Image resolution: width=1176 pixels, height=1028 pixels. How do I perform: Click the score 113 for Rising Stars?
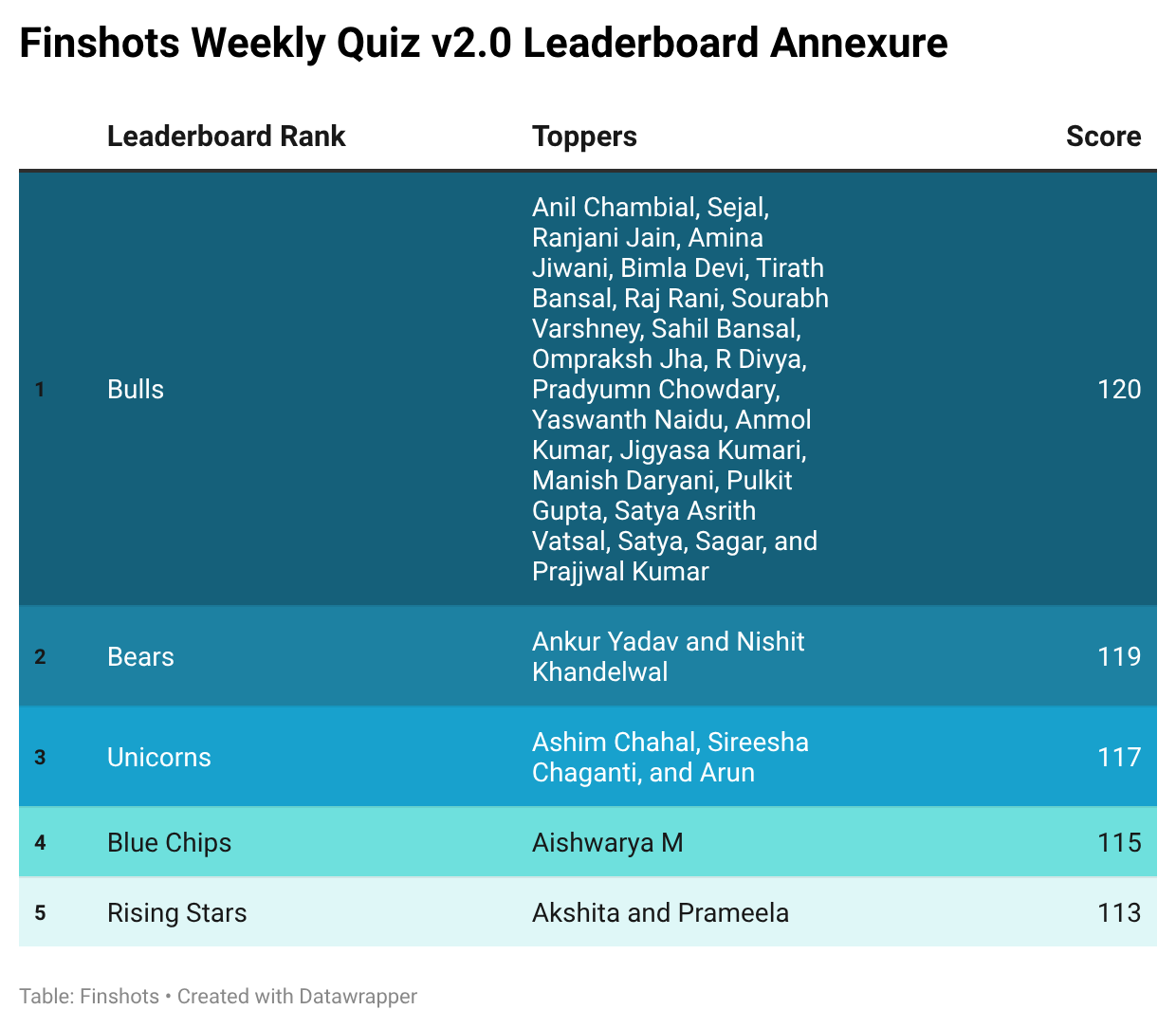tap(1118, 913)
